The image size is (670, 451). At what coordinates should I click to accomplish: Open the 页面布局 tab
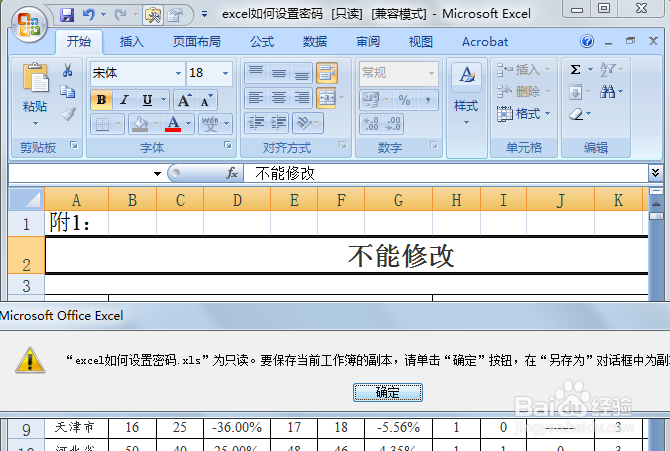click(x=197, y=41)
